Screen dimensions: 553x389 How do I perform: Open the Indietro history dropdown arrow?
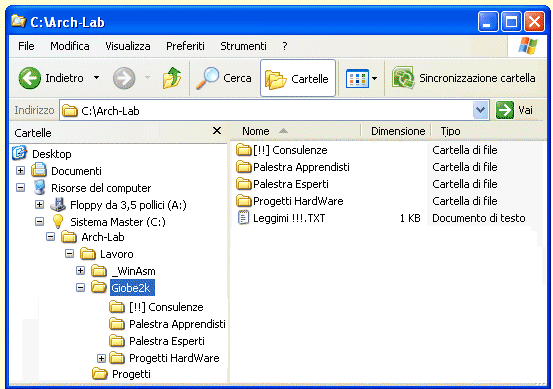96,78
